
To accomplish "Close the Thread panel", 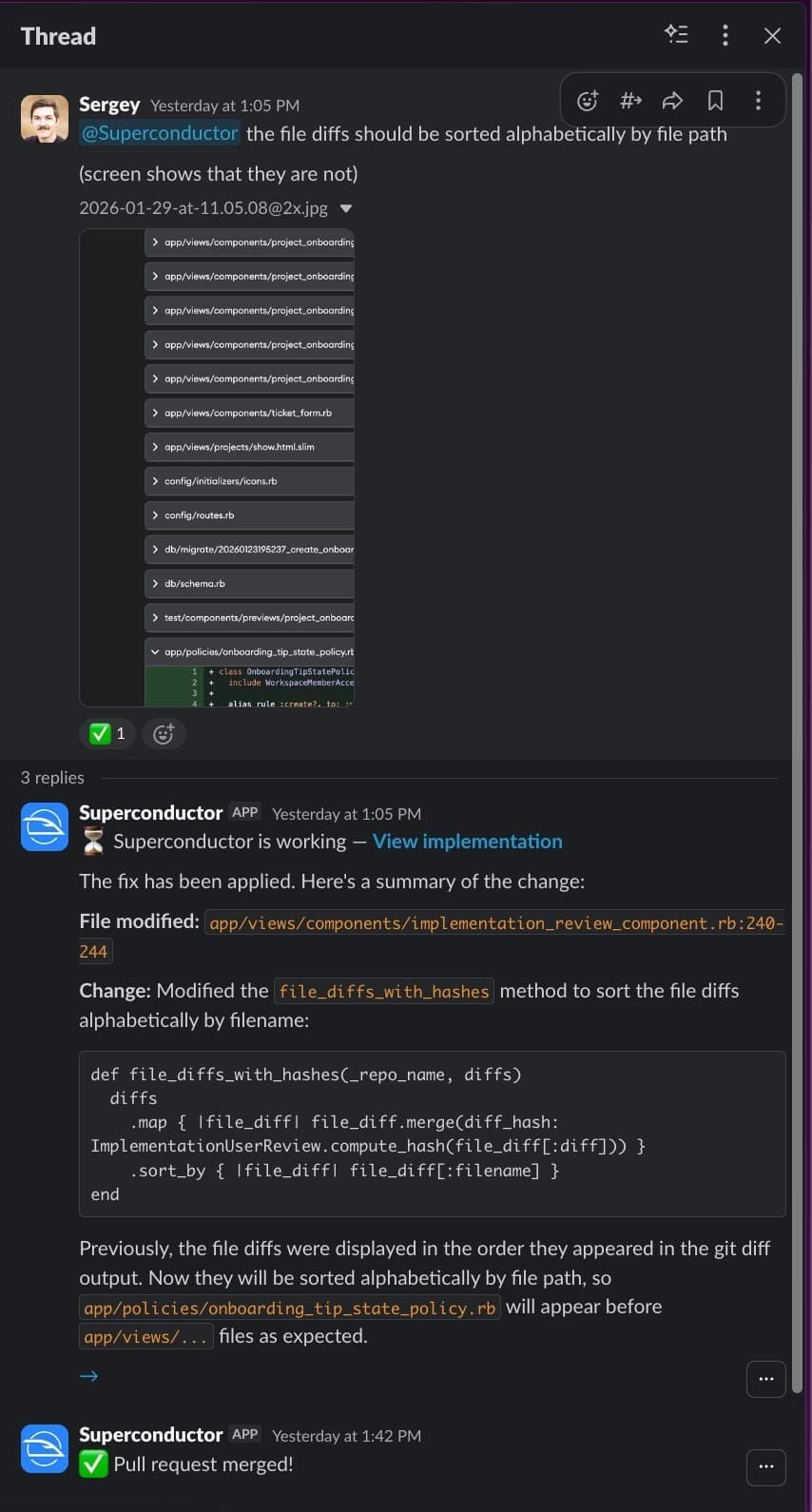I will (772, 36).
